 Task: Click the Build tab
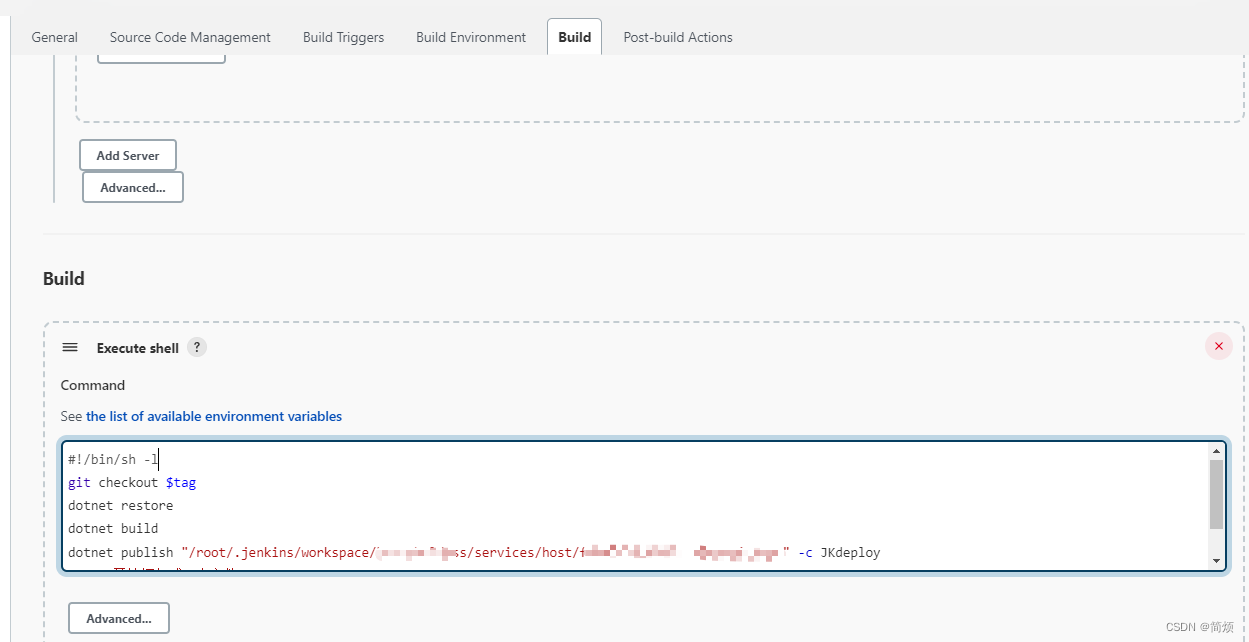(574, 37)
